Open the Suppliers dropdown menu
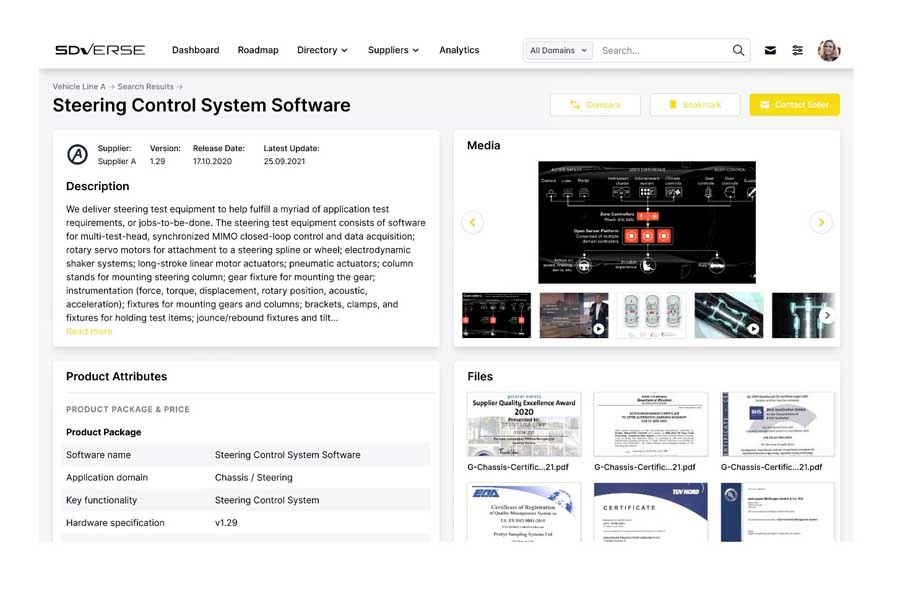 click(393, 50)
